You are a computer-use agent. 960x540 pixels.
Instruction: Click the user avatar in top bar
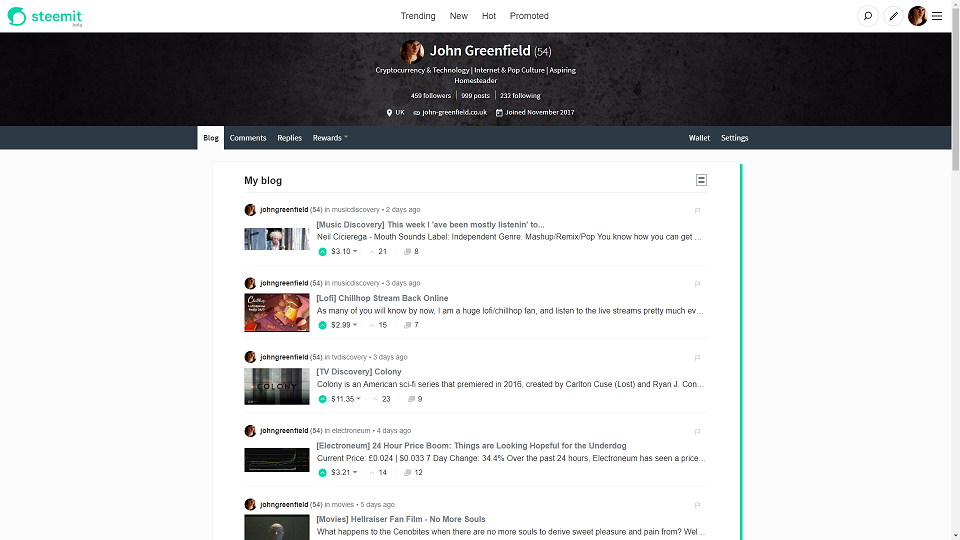tap(917, 17)
